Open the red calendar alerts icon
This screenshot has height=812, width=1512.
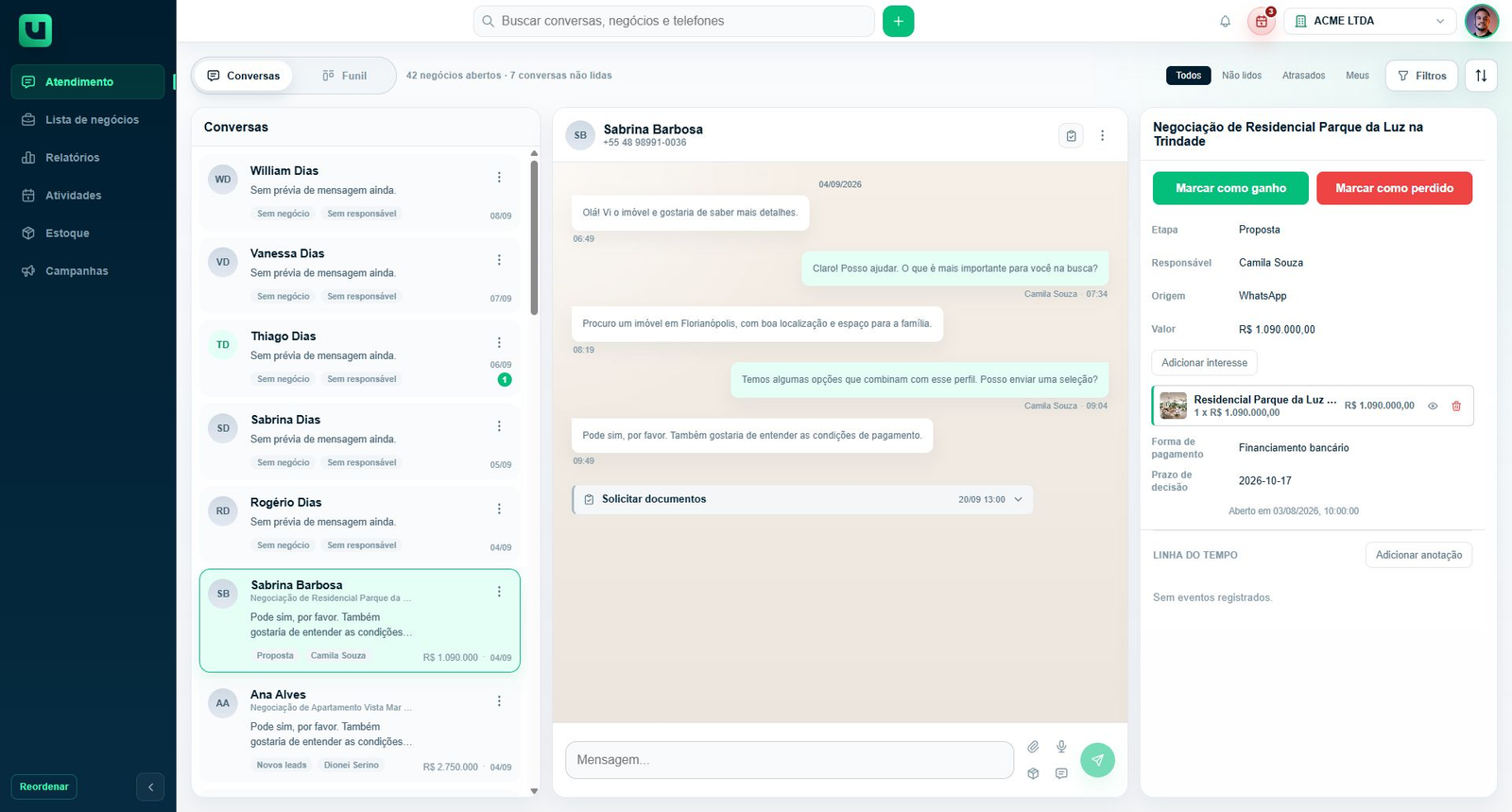[1262, 21]
